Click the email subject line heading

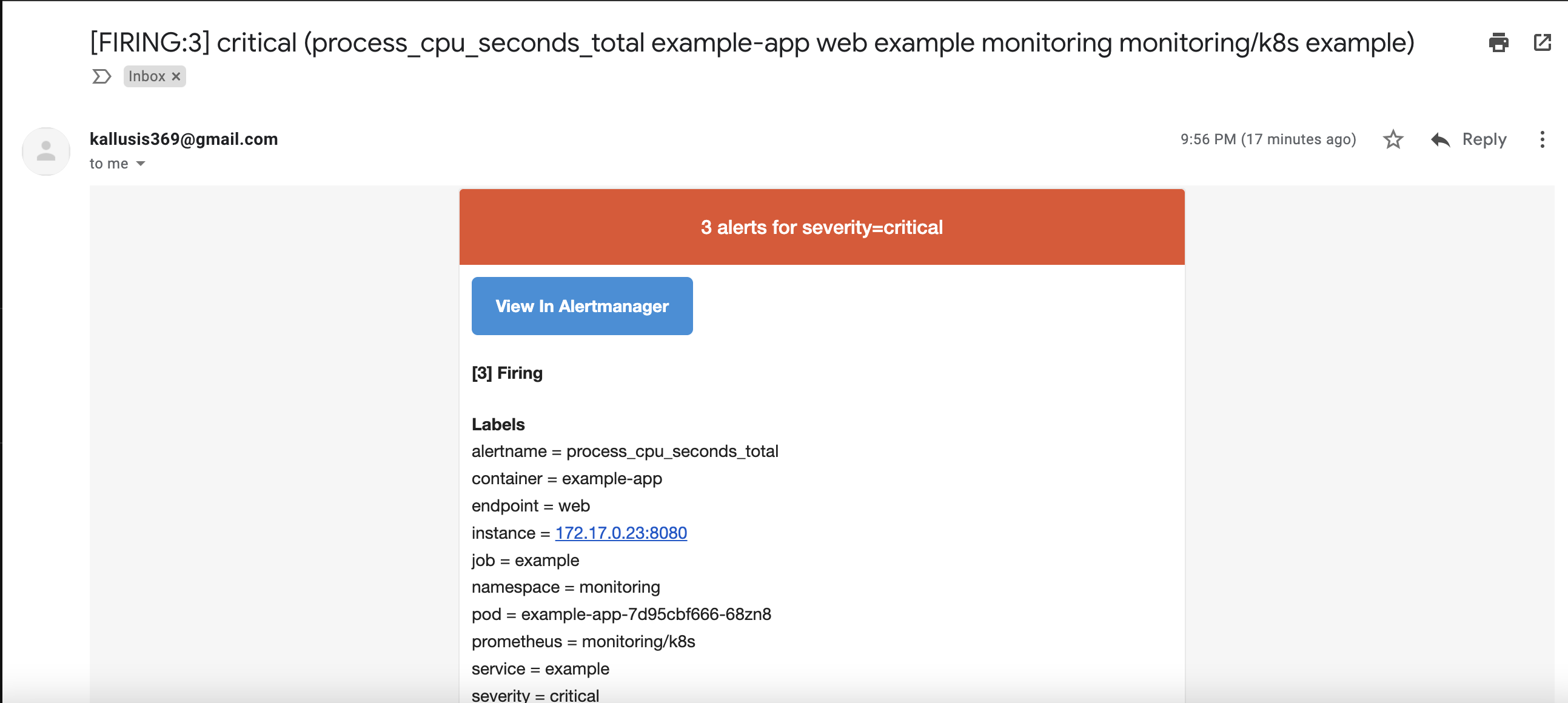pyautogui.click(x=752, y=42)
